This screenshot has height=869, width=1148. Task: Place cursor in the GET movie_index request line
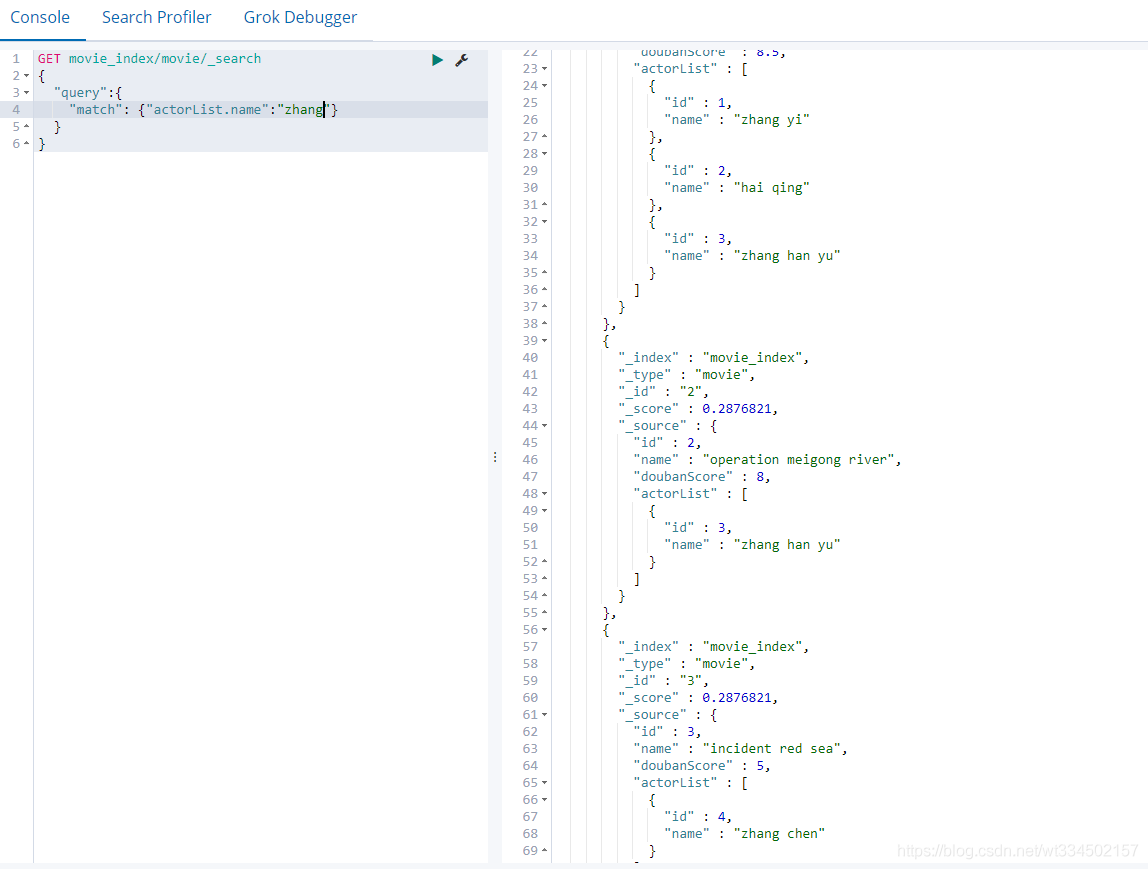pyautogui.click(x=149, y=59)
